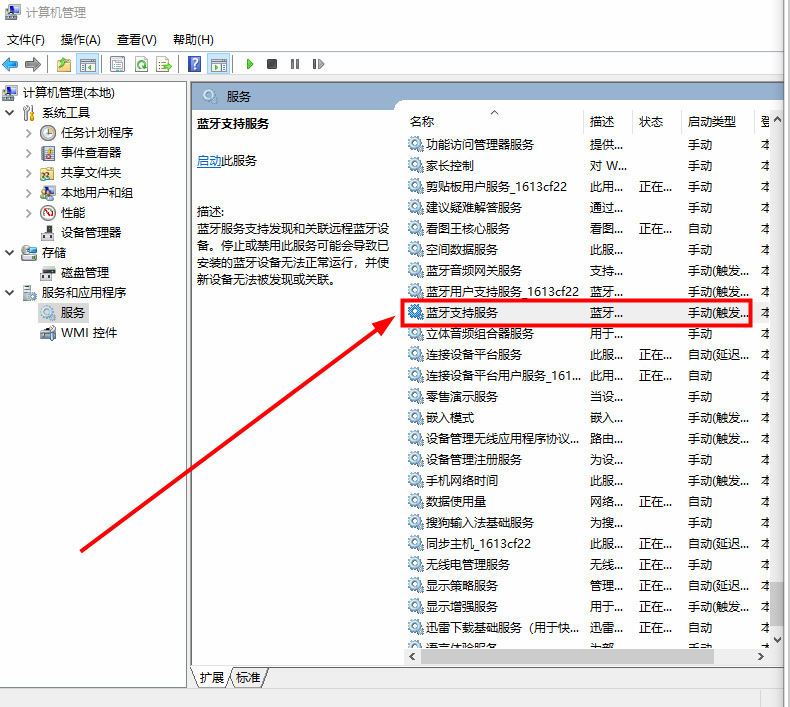This screenshot has height=707, width=790.
Task: Click the 启动 link to start service
Action: tap(208, 160)
